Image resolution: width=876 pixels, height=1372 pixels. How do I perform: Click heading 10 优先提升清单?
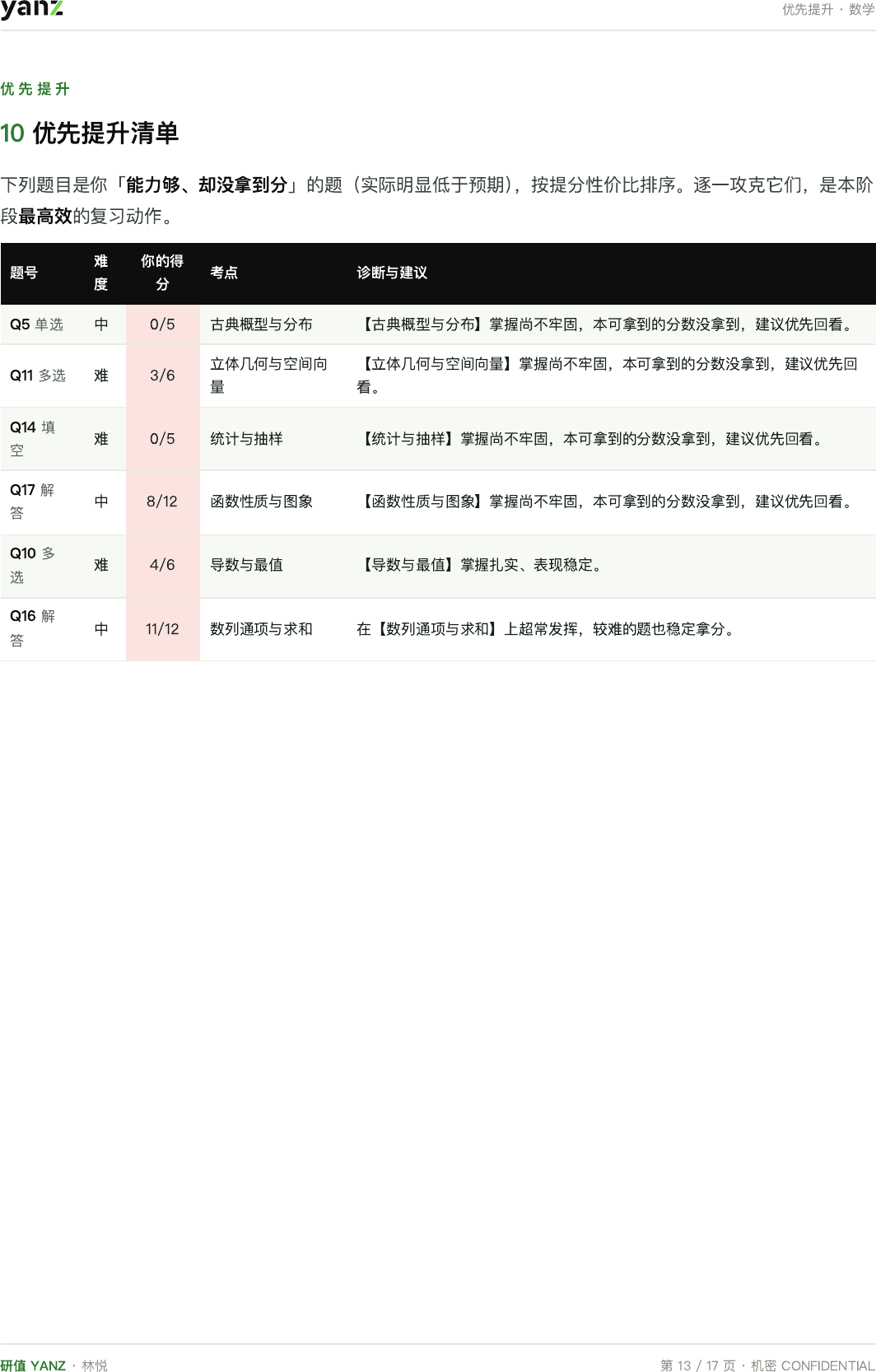point(90,133)
